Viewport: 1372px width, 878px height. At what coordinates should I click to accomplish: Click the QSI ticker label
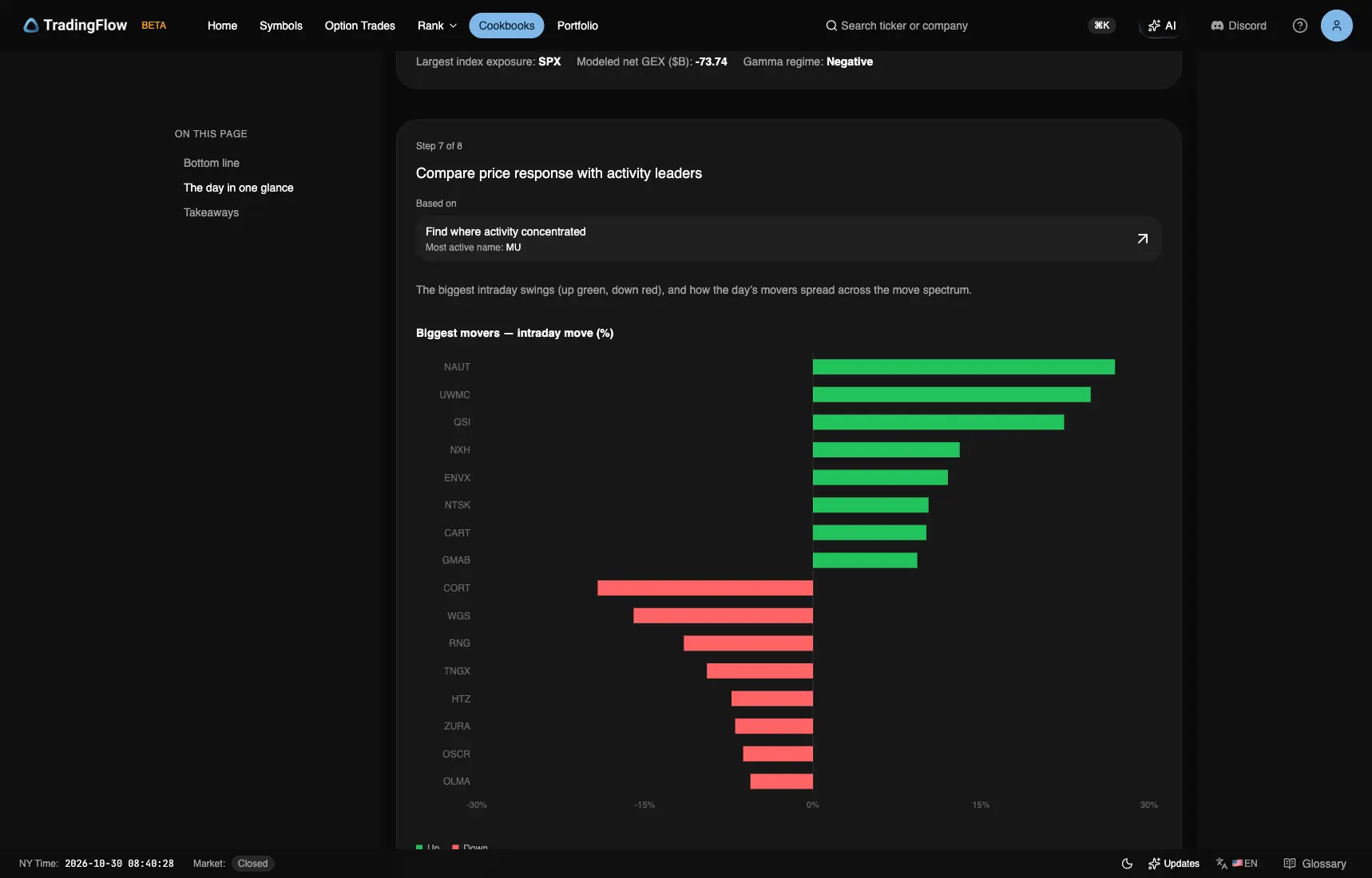point(462,422)
